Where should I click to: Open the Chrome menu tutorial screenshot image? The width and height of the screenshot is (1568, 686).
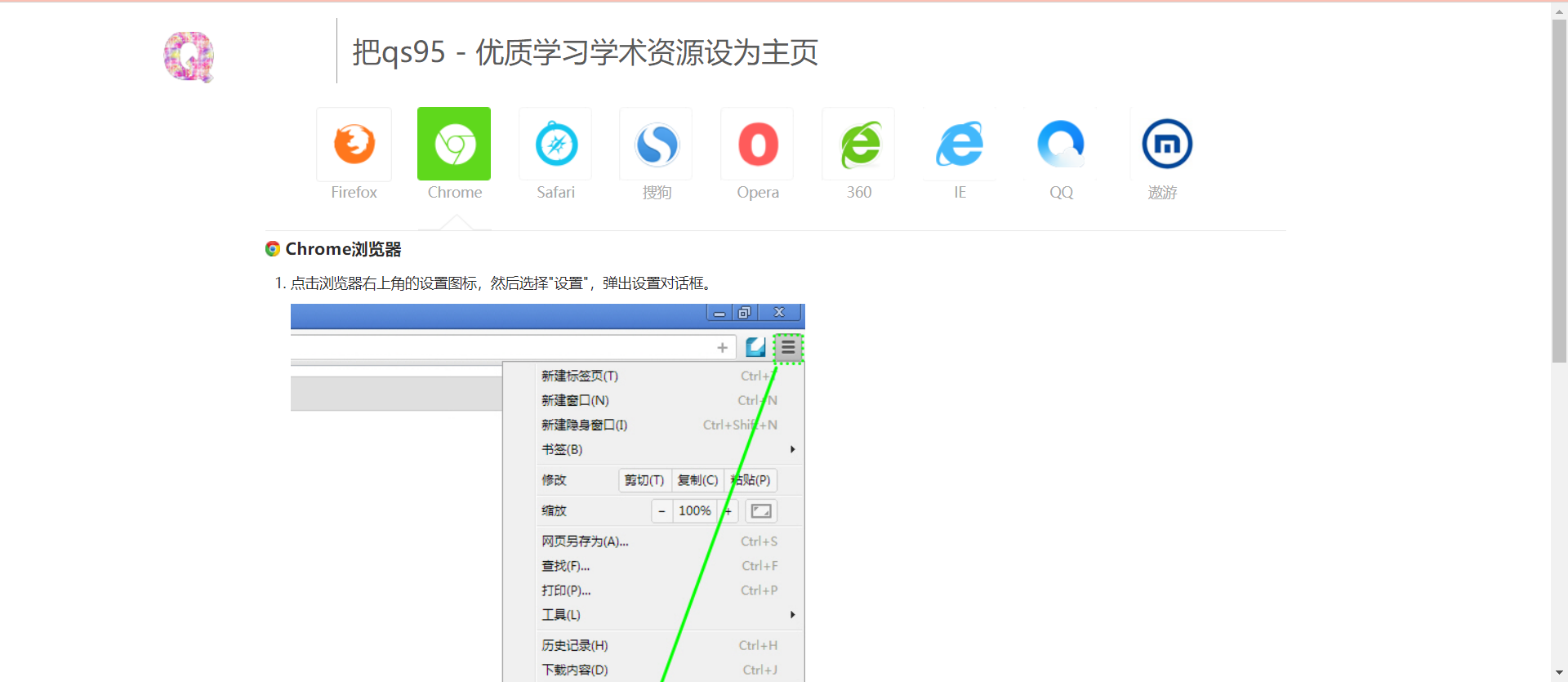tap(548, 493)
